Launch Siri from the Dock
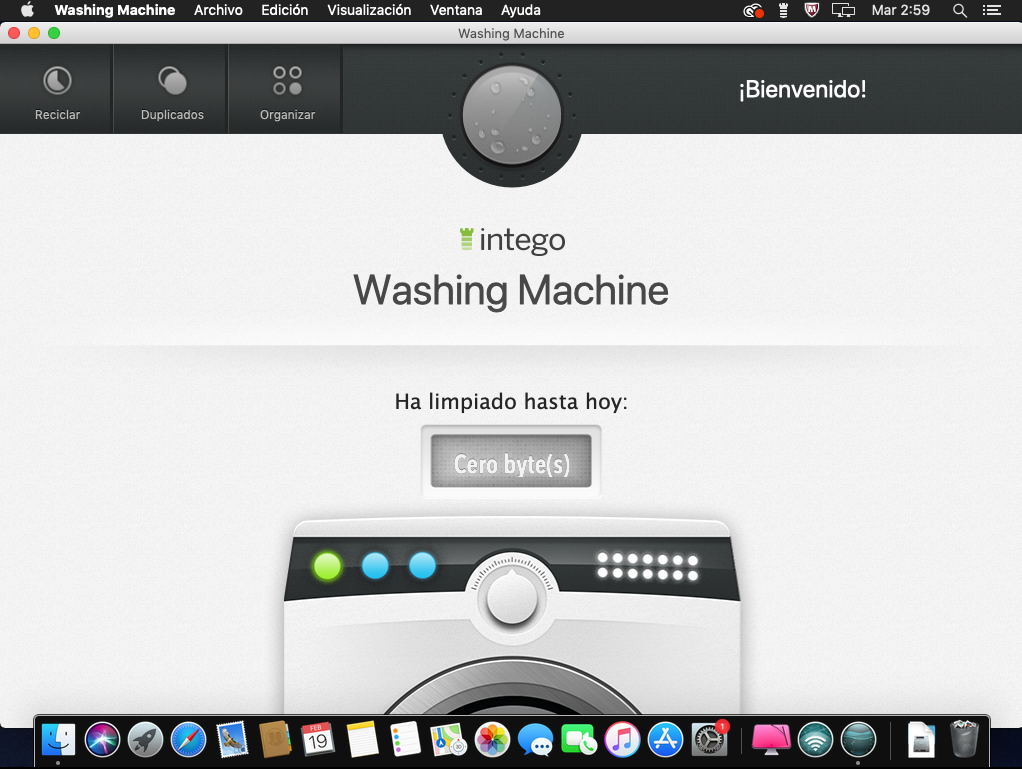 (102, 740)
